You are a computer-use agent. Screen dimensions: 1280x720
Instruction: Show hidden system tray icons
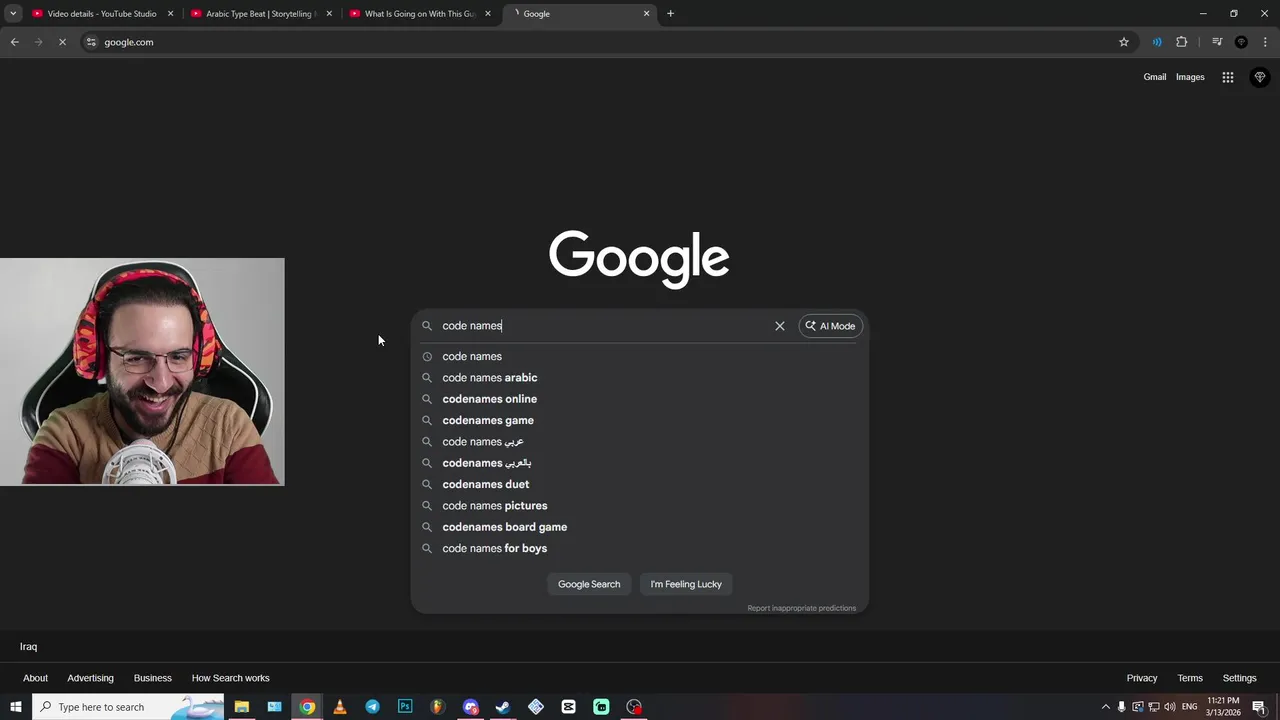1105,707
